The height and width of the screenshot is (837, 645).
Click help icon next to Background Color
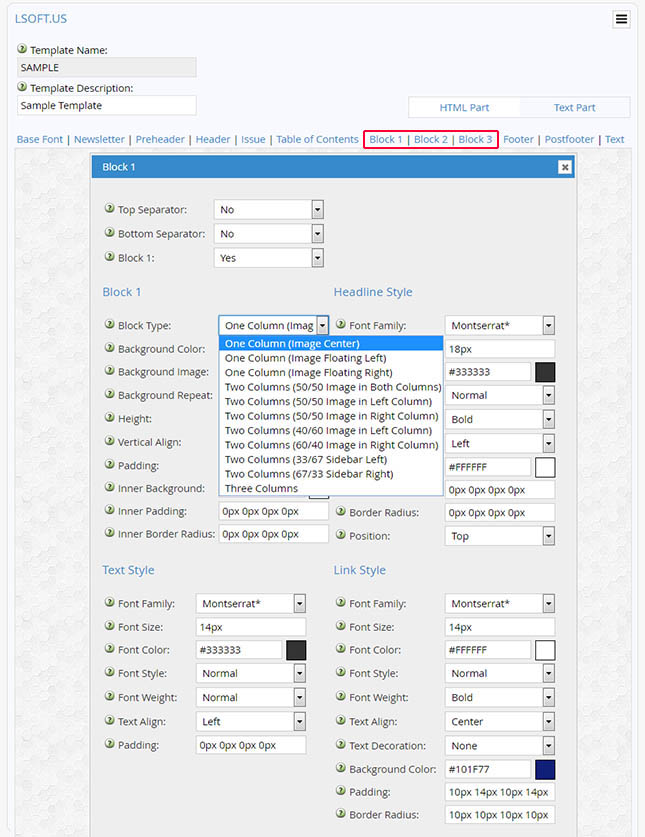pyautogui.click(x=109, y=348)
